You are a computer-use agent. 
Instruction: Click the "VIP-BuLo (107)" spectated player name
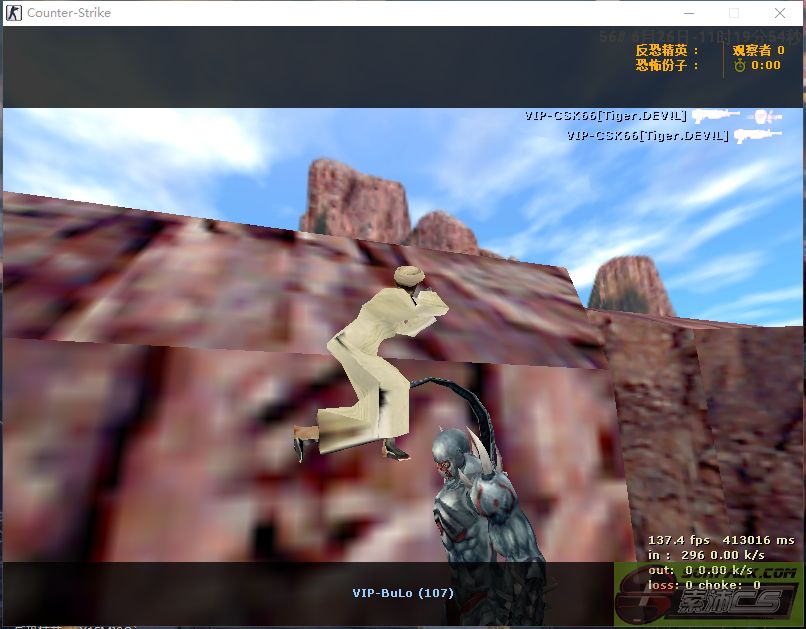click(x=403, y=593)
